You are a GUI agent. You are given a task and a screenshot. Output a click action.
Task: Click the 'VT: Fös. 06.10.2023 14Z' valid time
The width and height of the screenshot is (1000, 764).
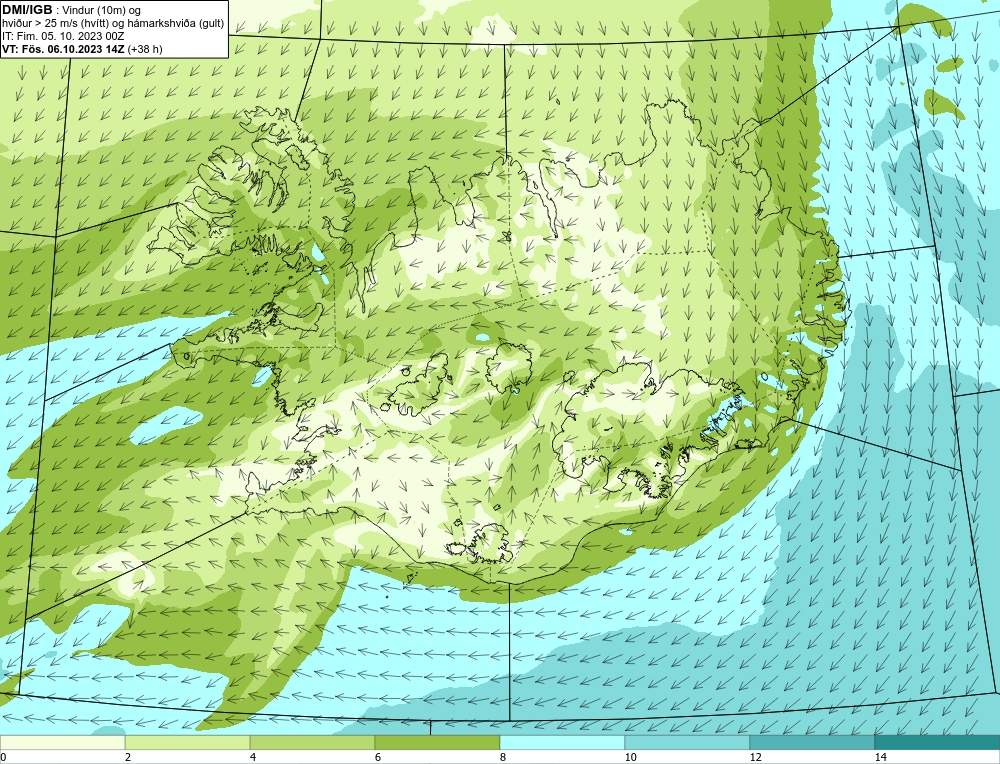tap(64, 49)
